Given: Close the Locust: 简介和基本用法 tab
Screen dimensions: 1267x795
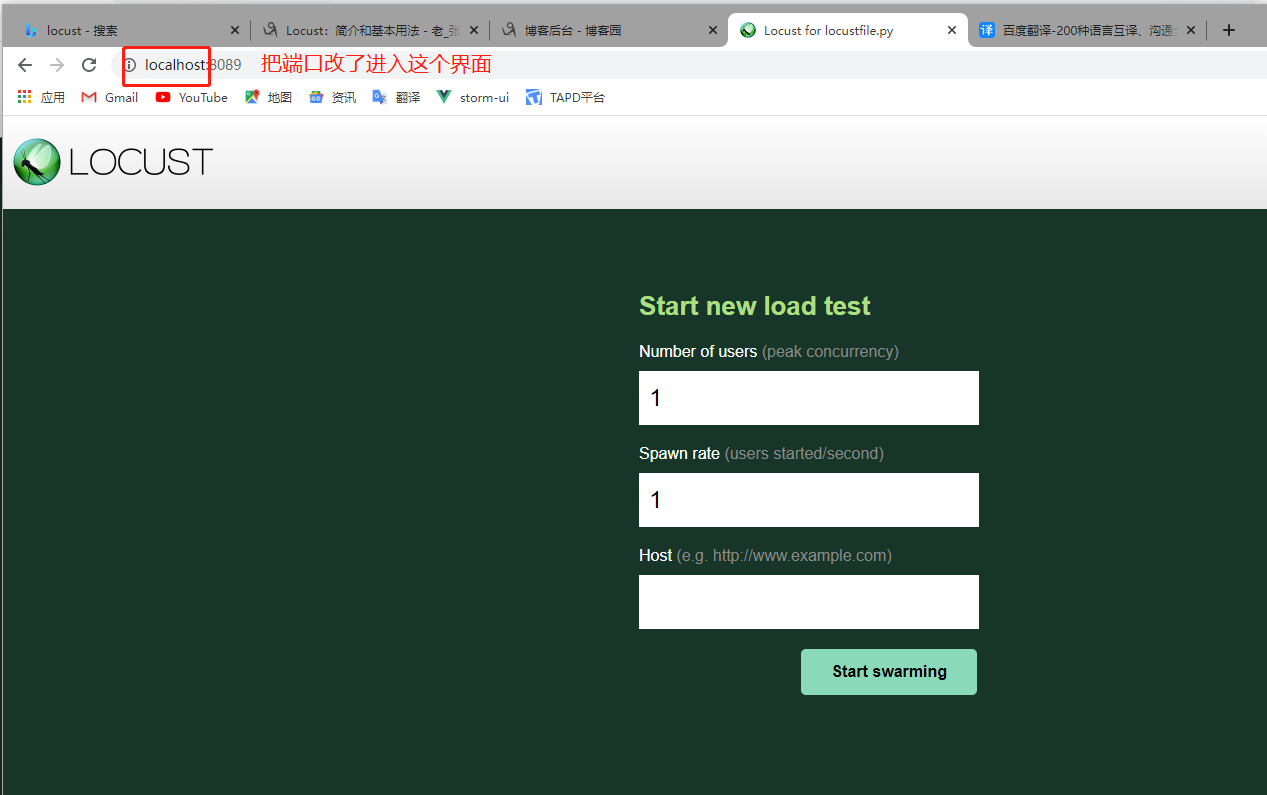Looking at the screenshot, I should click(x=474, y=30).
